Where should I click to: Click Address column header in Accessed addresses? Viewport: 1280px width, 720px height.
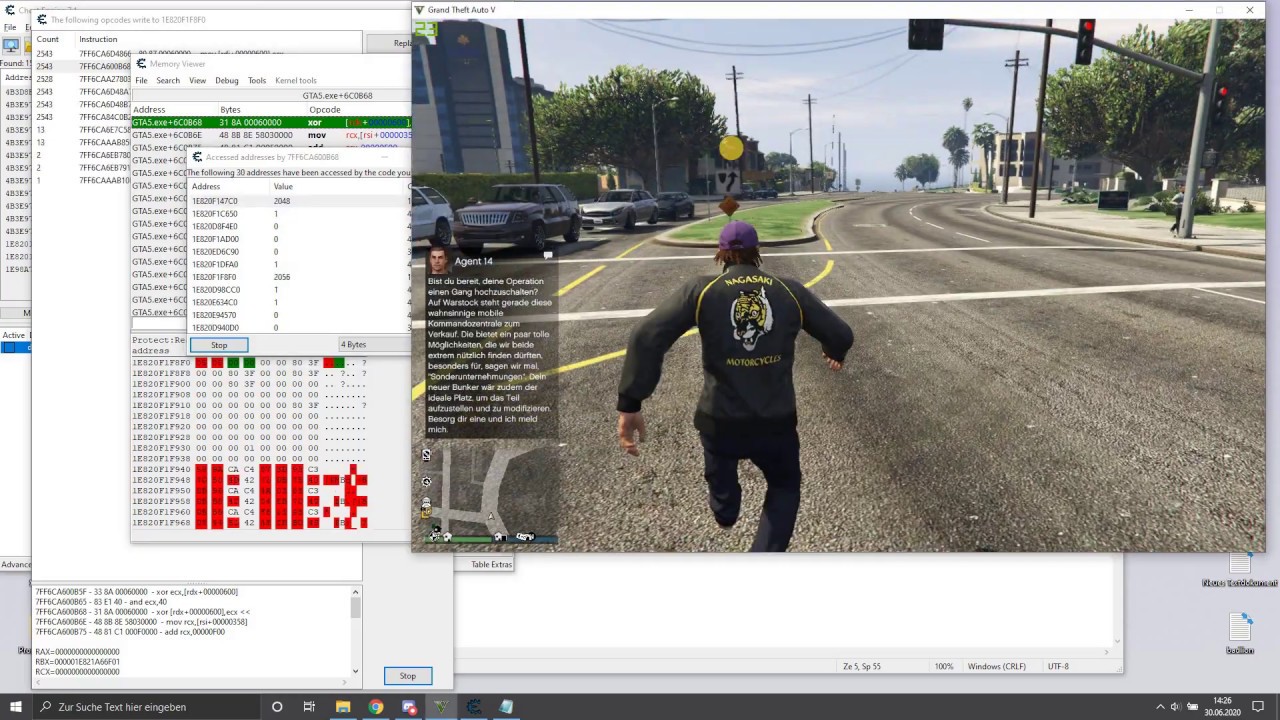229,186
